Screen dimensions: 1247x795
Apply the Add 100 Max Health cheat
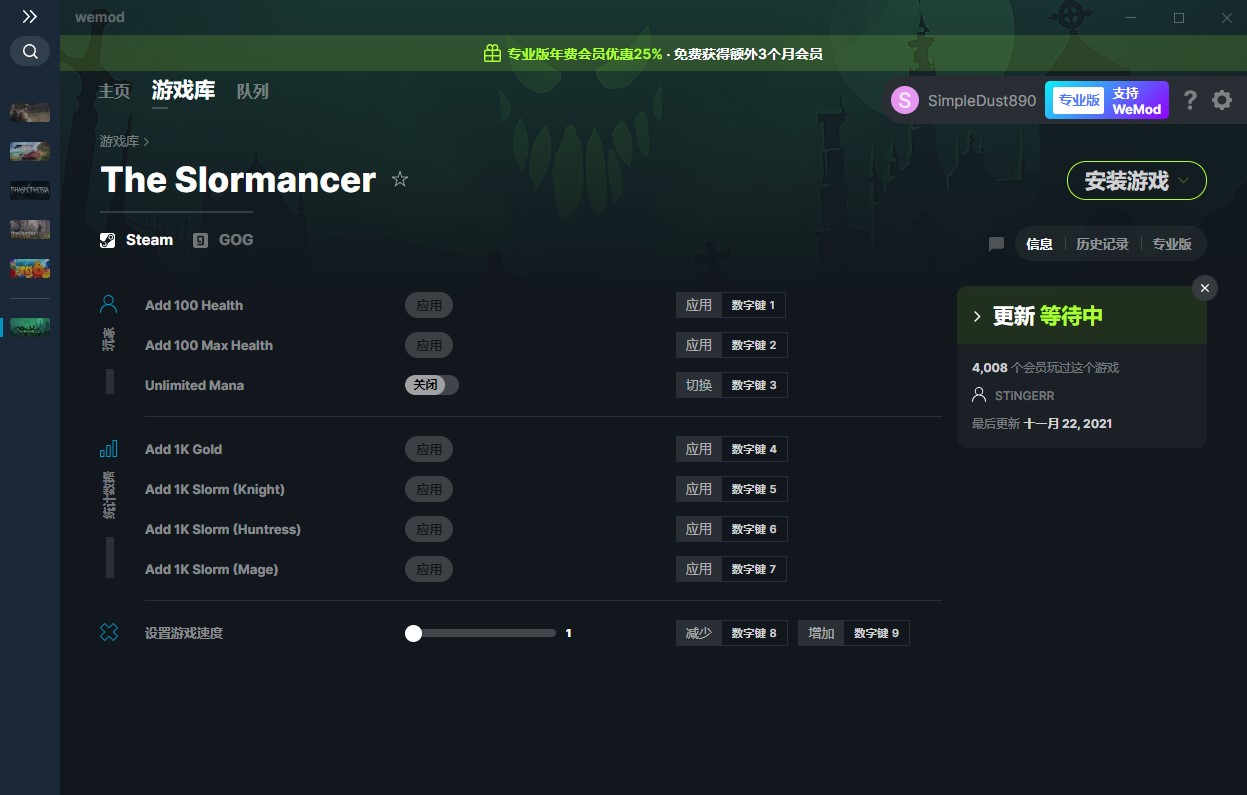pos(429,345)
